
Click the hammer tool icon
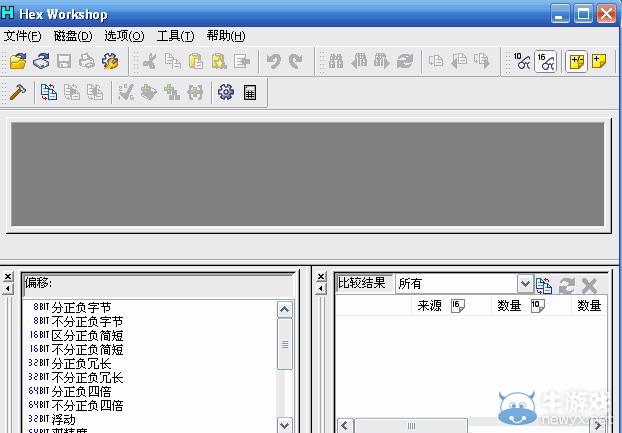[x=17, y=92]
